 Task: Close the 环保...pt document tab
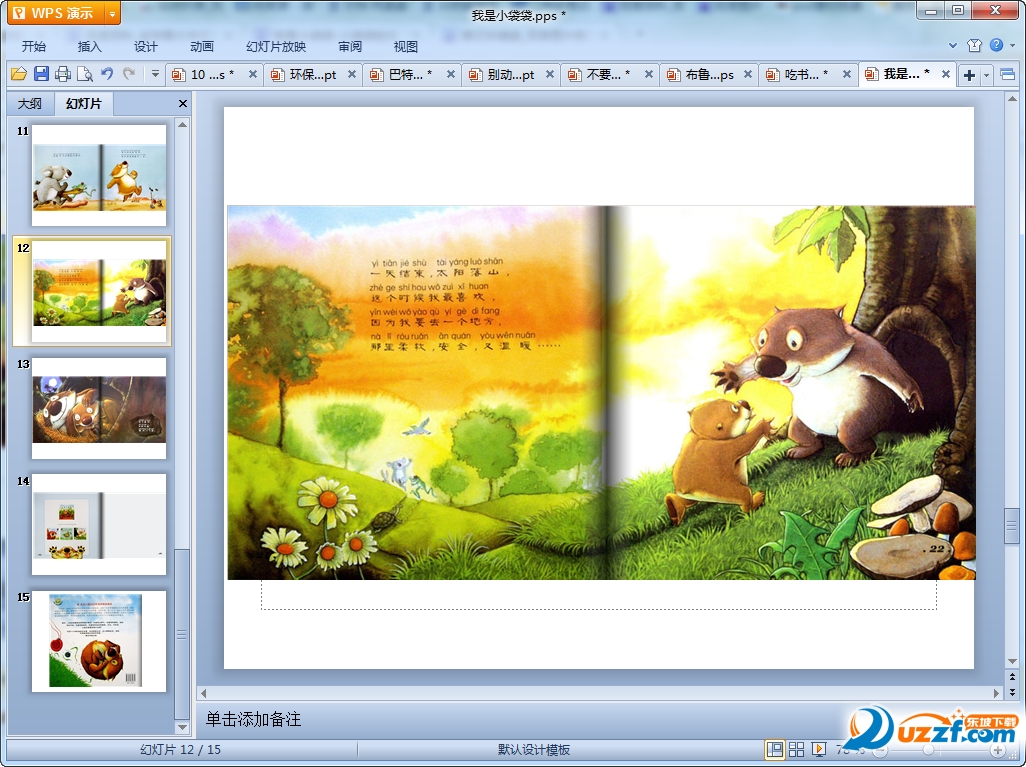click(x=352, y=75)
